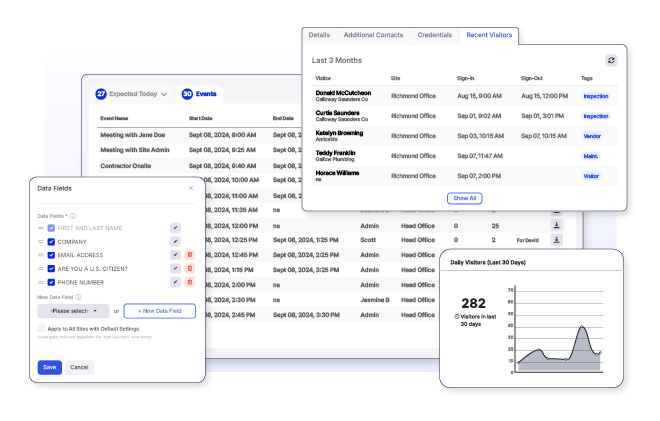Click Richmond Office in Horace Williams row
This screenshot has height=421, width=660.
pos(413,176)
